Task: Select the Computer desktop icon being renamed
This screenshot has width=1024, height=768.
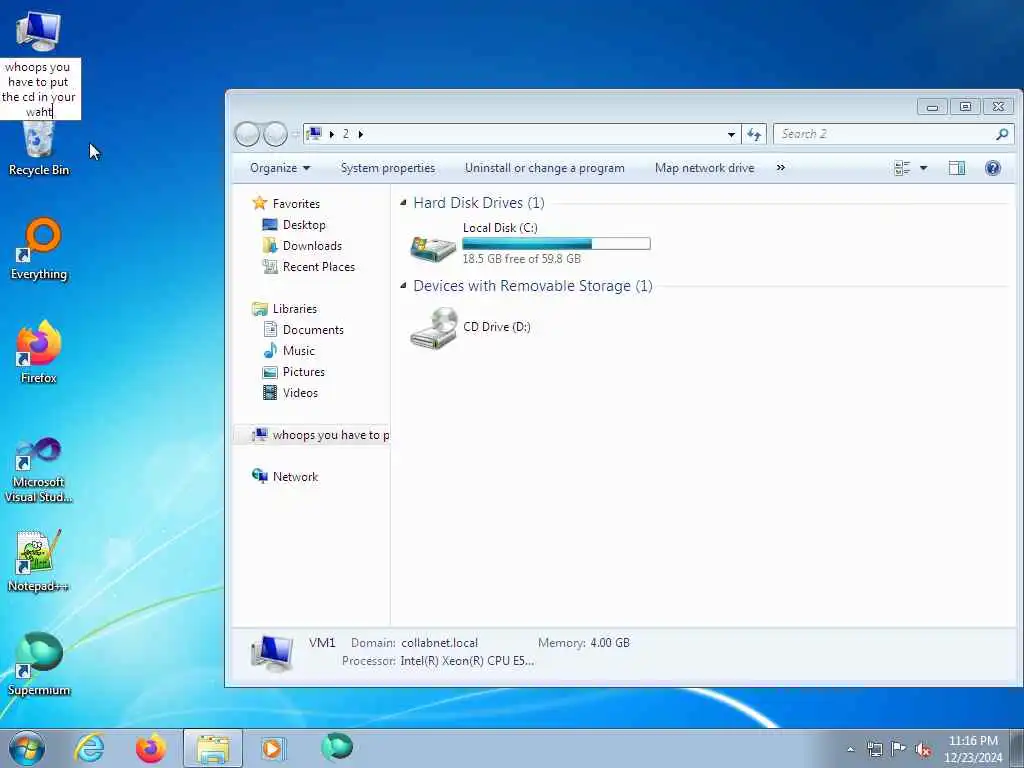Action: [38, 31]
